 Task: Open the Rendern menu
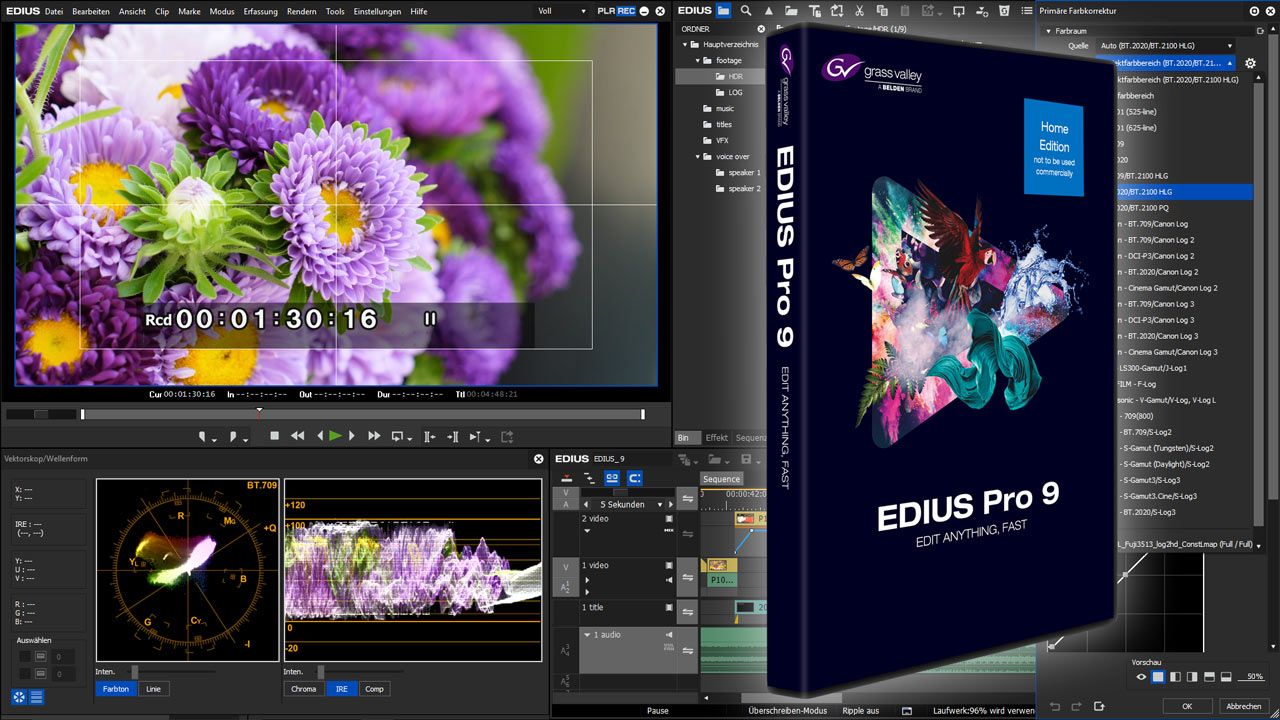(301, 11)
